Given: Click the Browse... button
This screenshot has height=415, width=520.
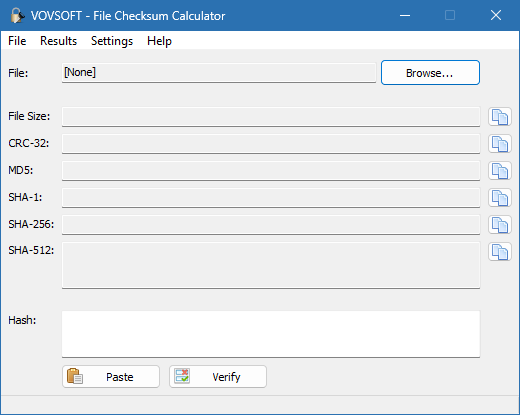Looking at the screenshot, I should (x=430, y=73).
